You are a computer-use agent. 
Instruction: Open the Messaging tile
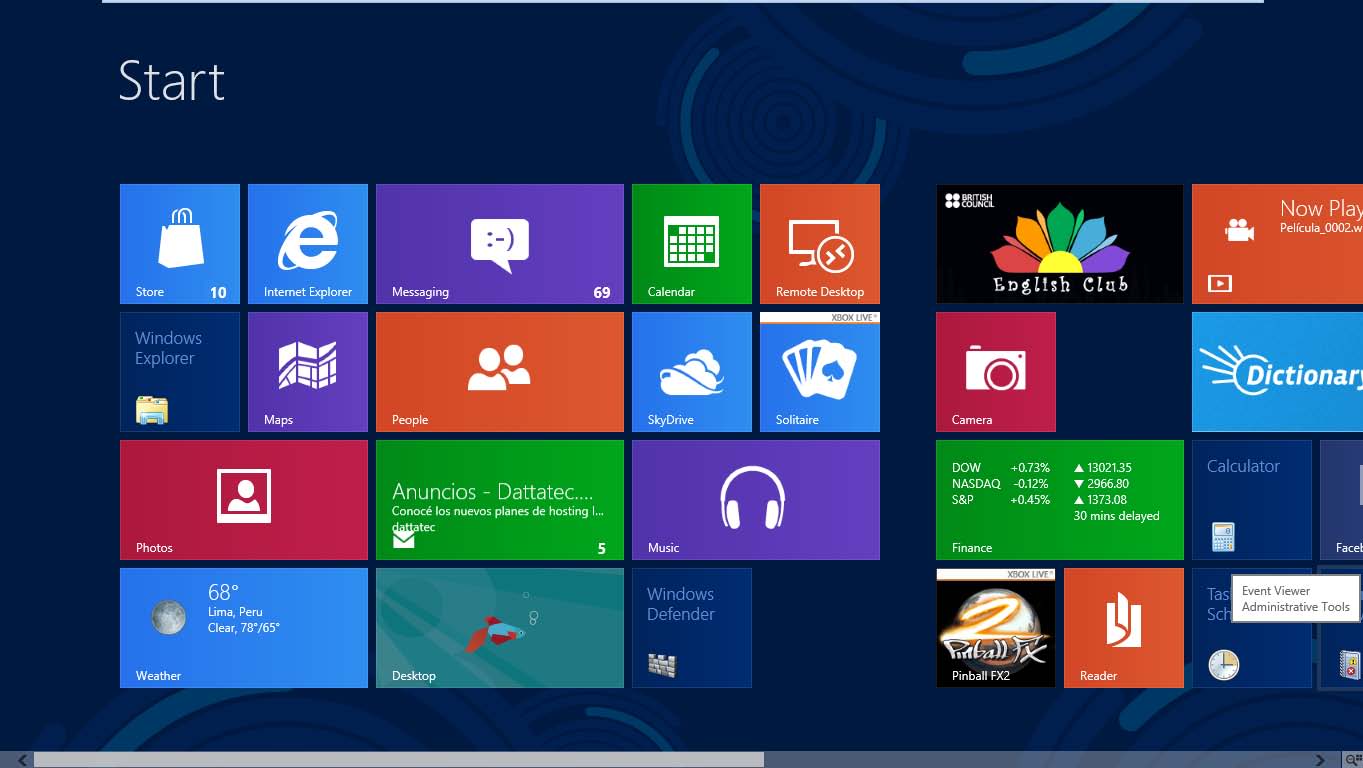500,244
